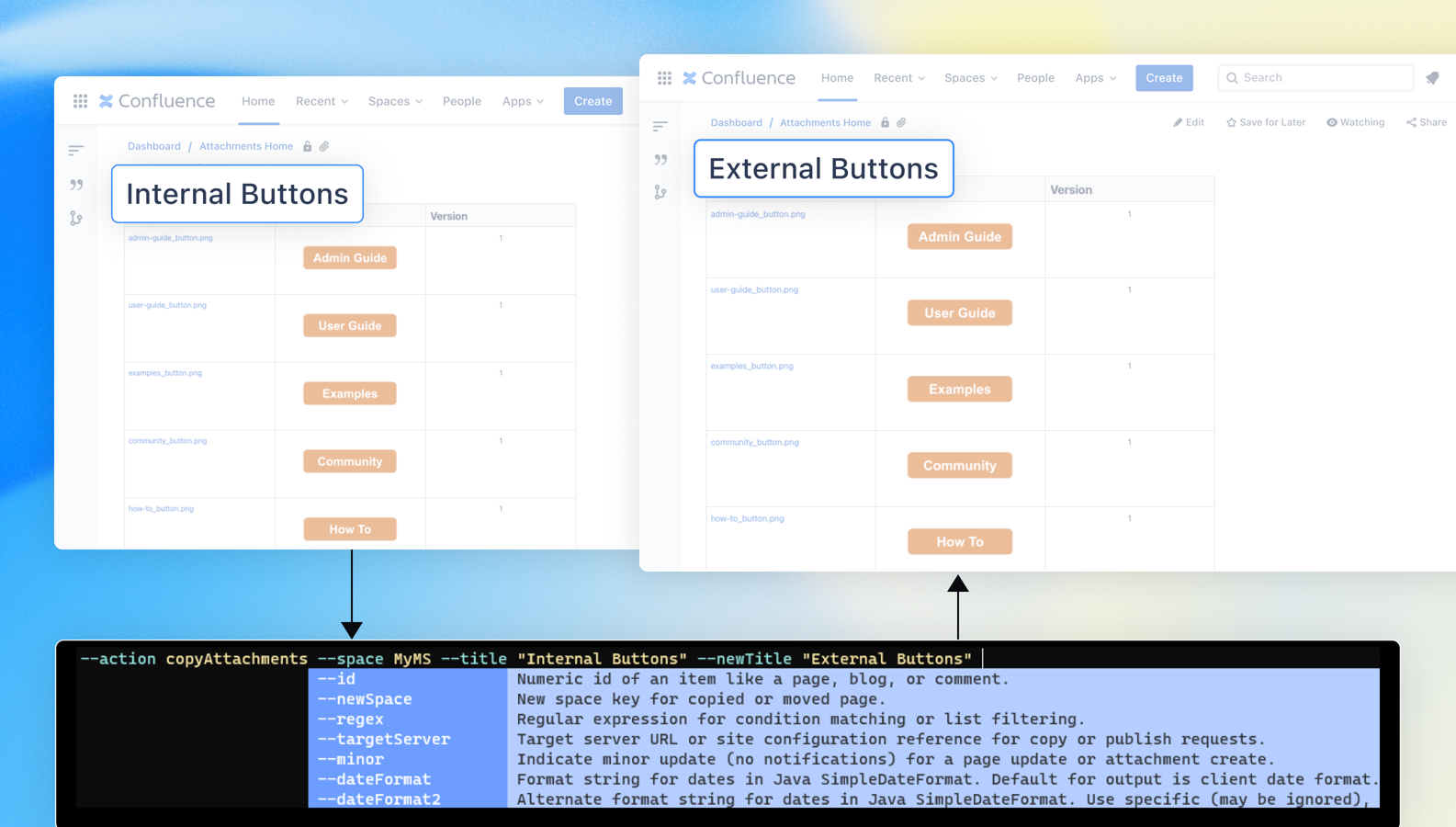Click Community image in External window
Screen dimensions: 1456x827
(960, 466)
